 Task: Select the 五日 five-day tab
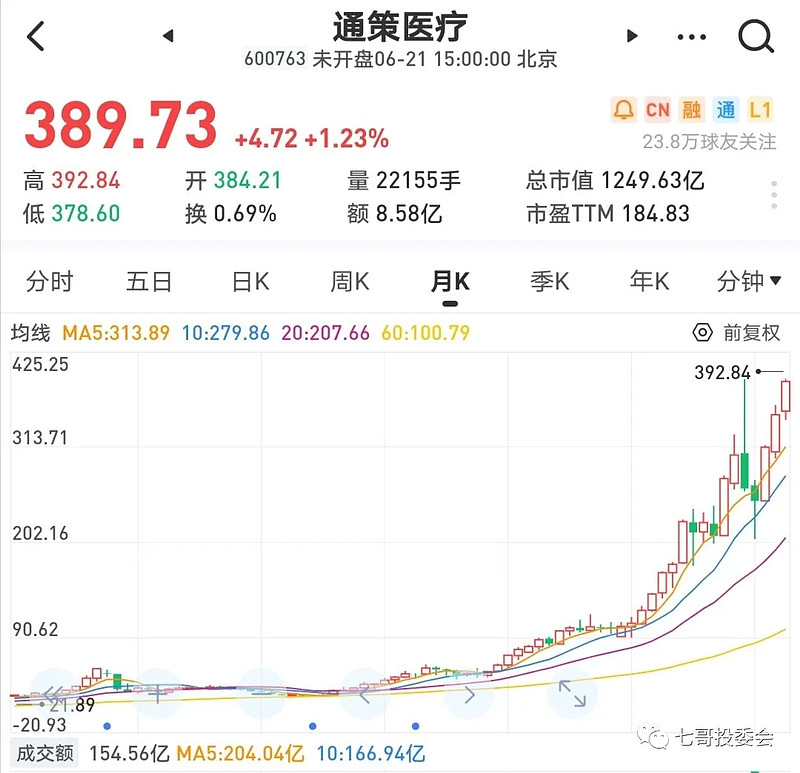coord(149,281)
